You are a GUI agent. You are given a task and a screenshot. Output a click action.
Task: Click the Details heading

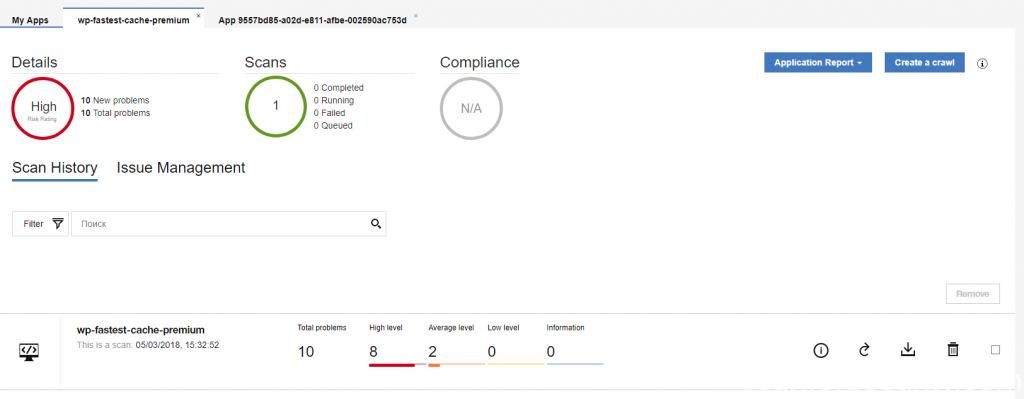pyautogui.click(x=35, y=63)
